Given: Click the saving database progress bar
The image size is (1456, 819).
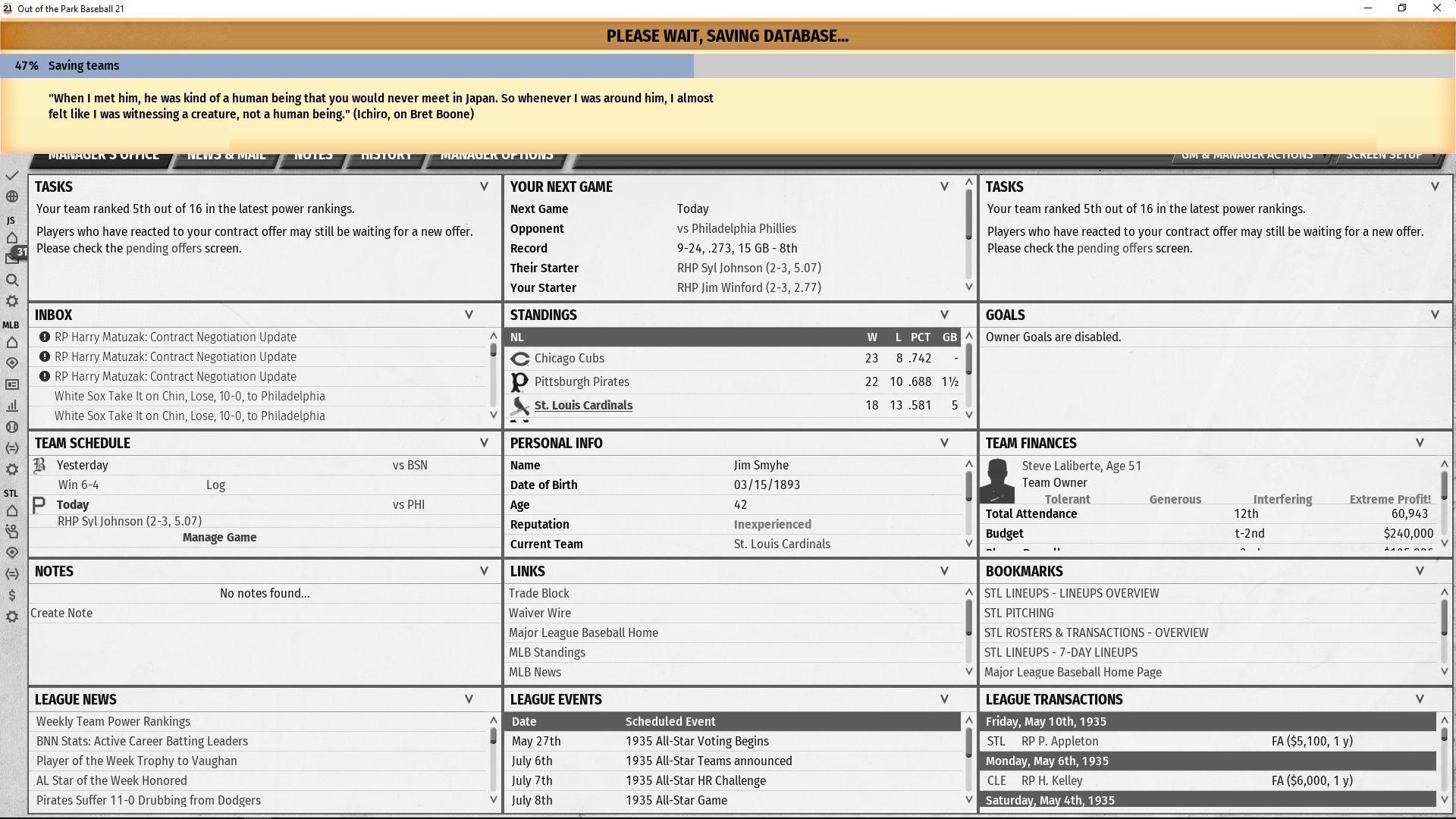Looking at the screenshot, I should click(x=726, y=66).
